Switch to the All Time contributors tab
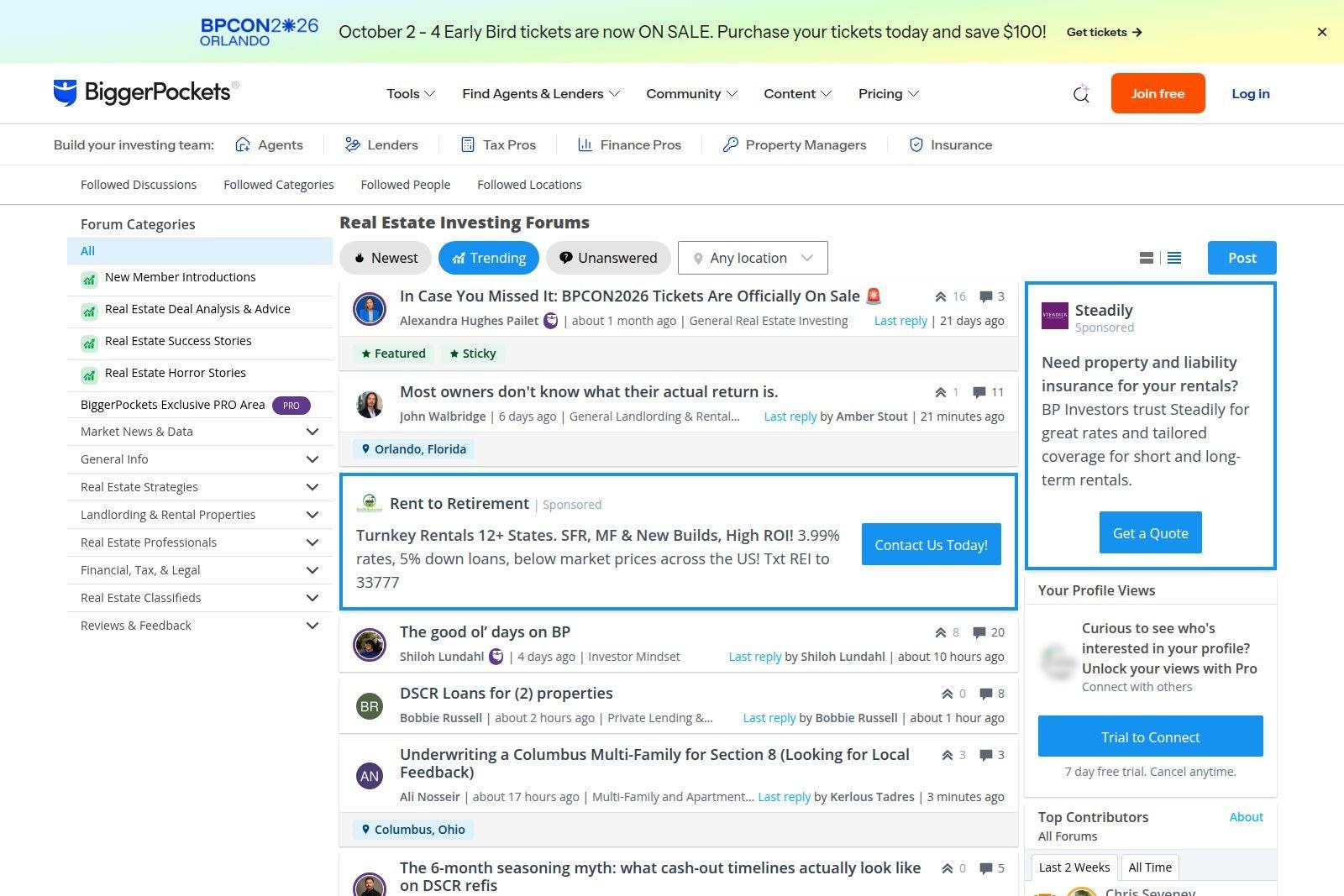This screenshot has height=896, width=1344. [1150, 867]
